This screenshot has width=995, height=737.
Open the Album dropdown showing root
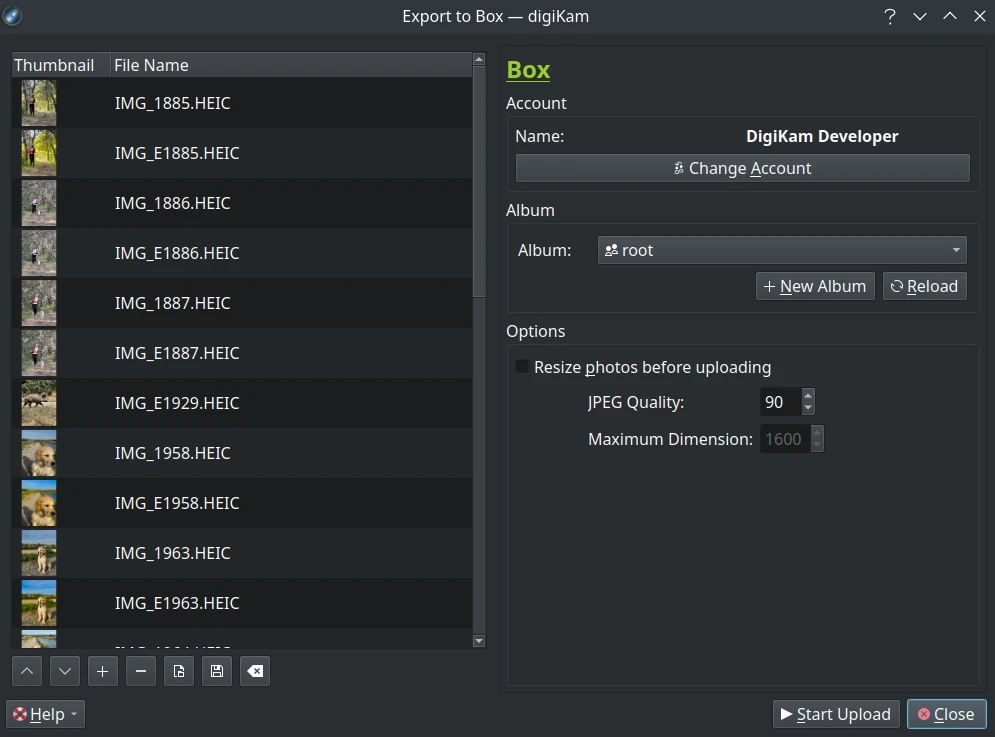click(782, 250)
